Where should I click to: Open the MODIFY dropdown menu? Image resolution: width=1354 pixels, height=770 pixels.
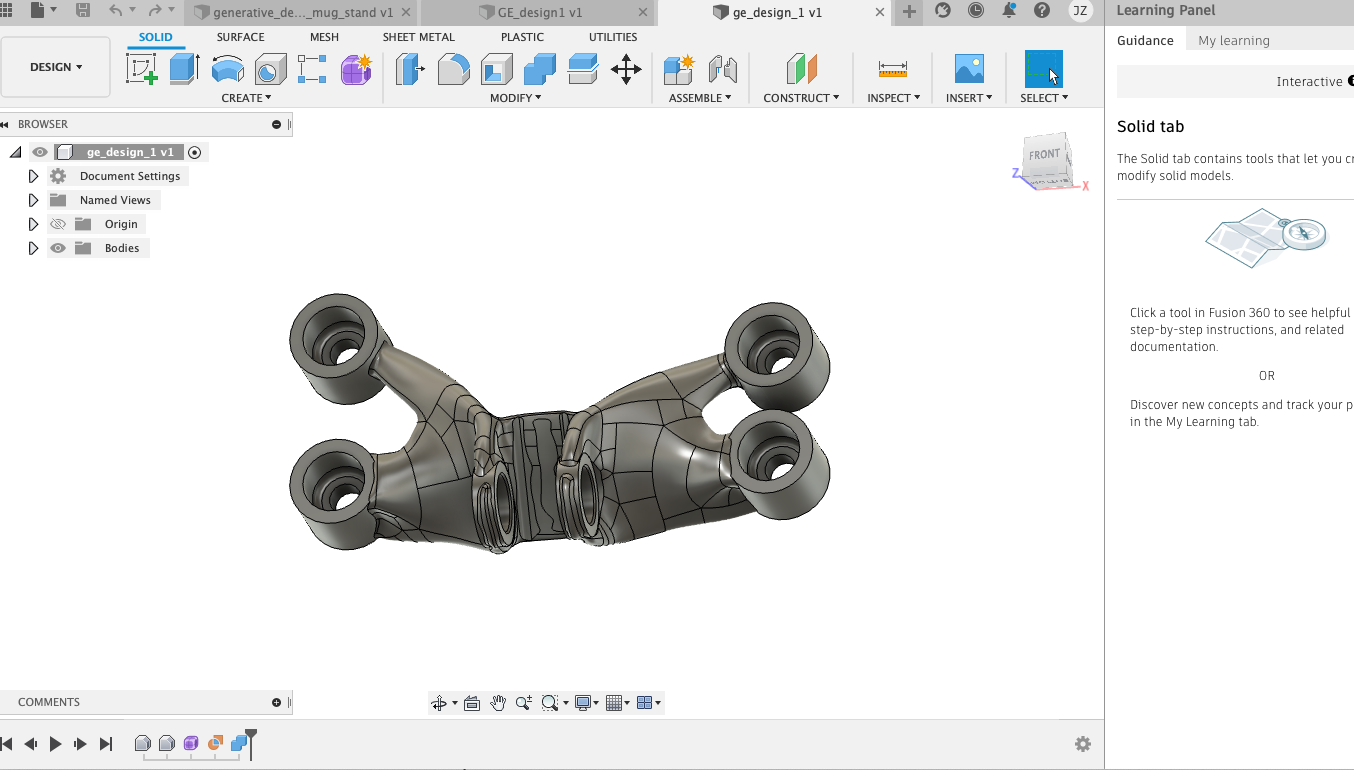tap(515, 98)
